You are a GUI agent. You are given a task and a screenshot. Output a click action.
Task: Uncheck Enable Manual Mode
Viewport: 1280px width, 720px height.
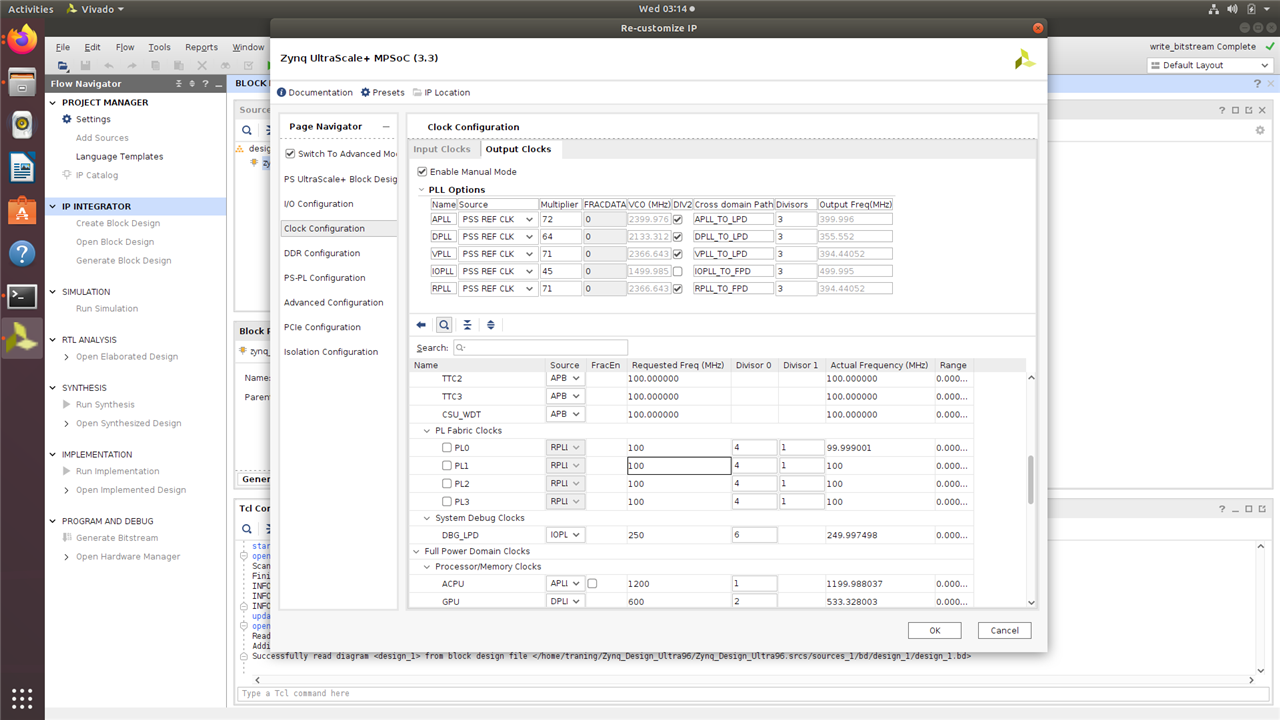click(422, 172)
